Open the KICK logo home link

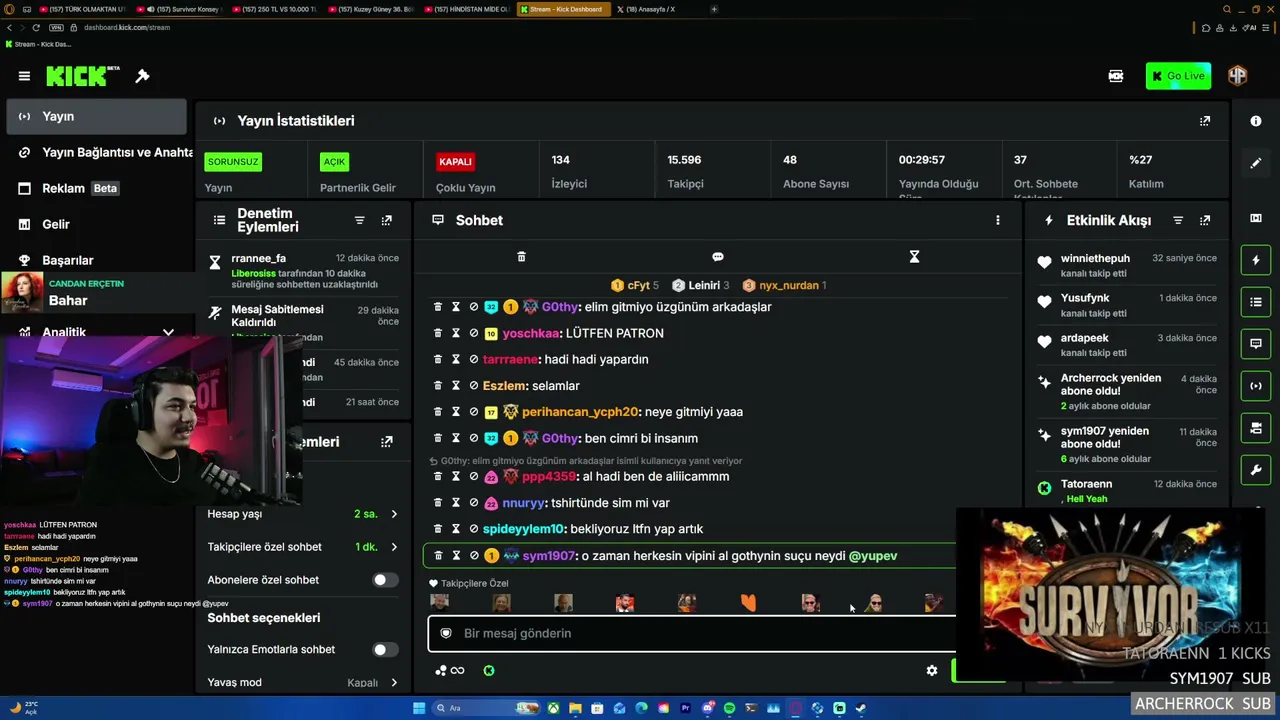[82, 76]
